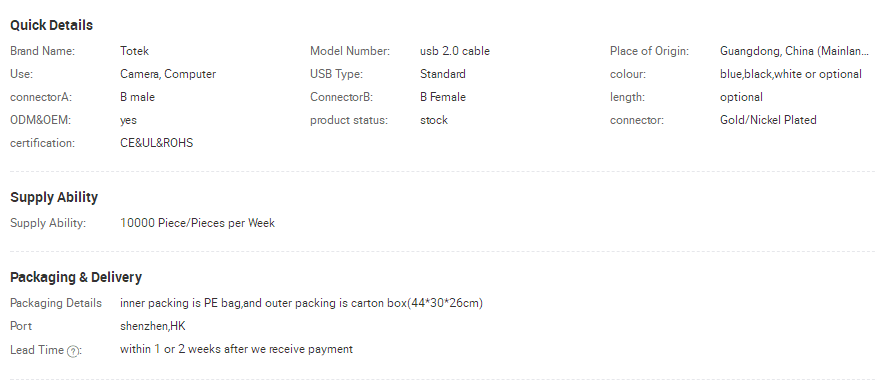This screenshot has width=877, height=381.
Task: Click the colour value blue,black,white or optional
Action: tap(790, 74)
